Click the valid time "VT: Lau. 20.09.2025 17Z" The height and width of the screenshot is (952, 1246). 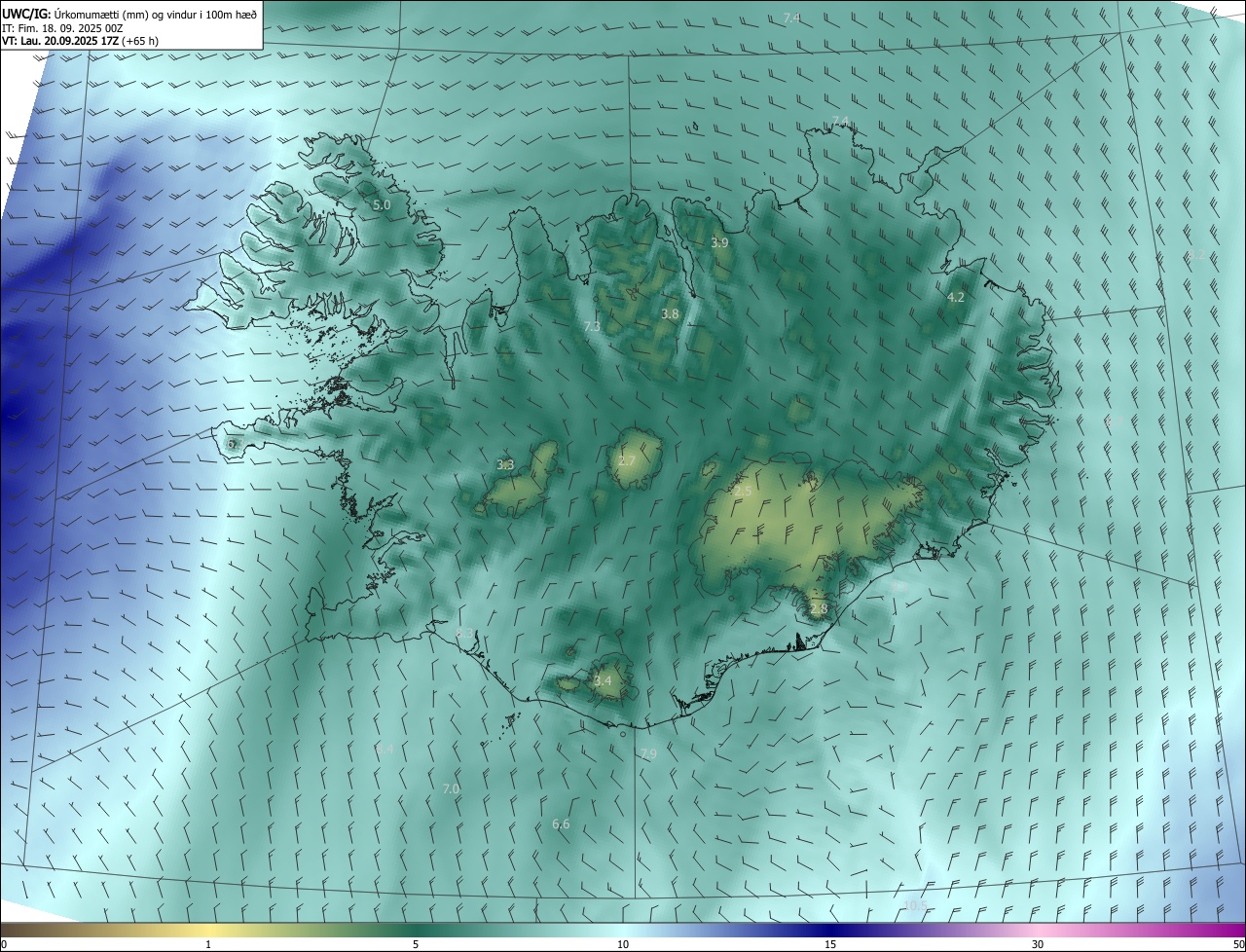pyautogui.click(x=59, y=41)
